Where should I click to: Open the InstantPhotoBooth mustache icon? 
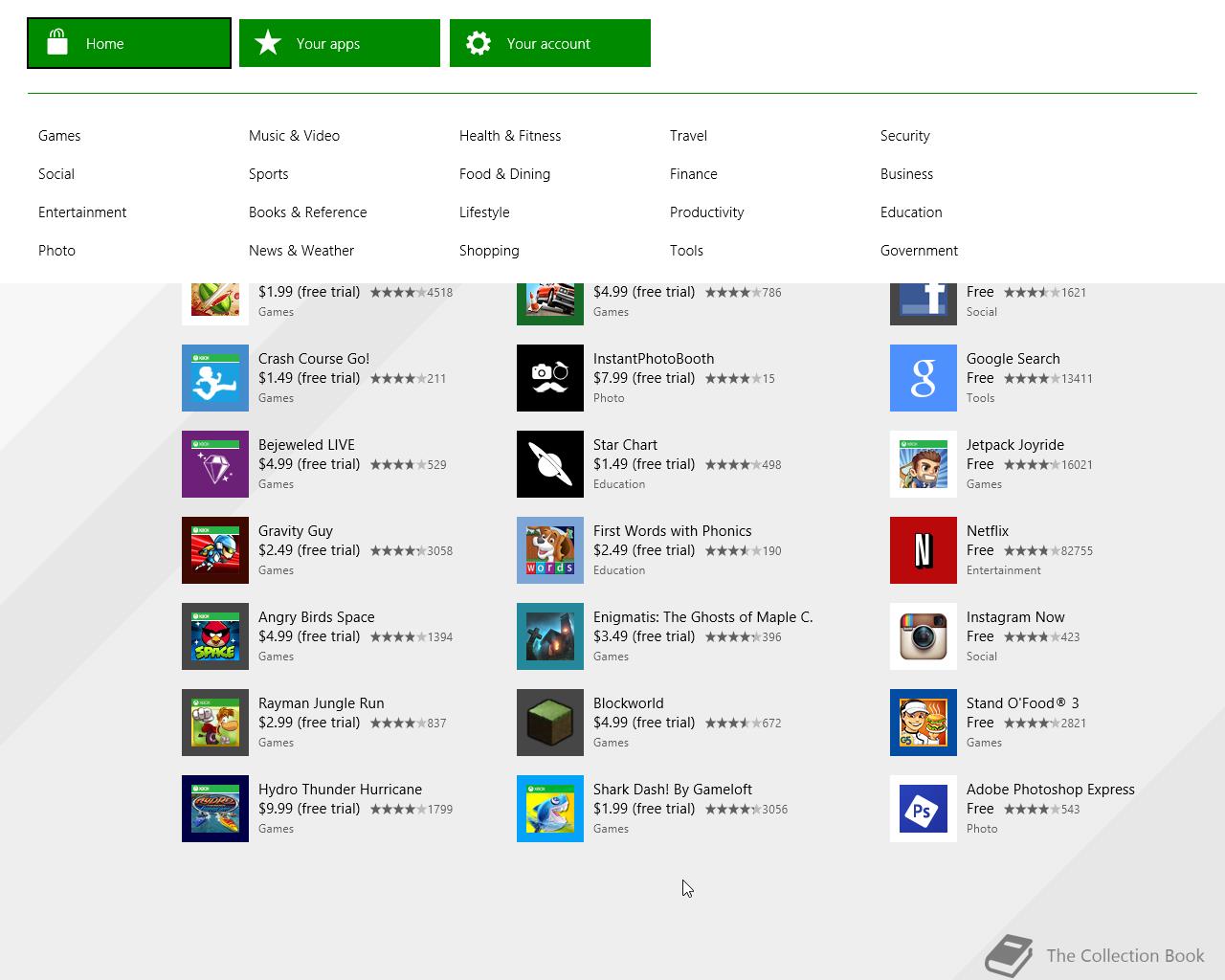click(x=550, y=378)
